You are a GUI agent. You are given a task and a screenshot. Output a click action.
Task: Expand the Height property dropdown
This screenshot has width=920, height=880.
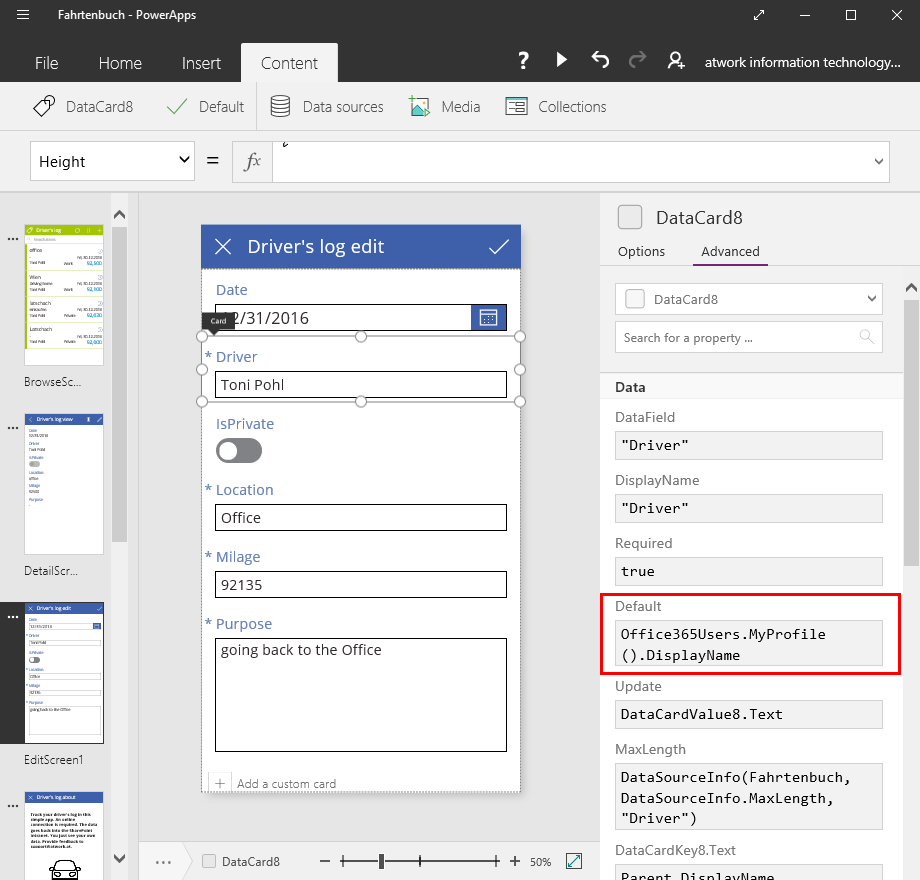coord(183,160)
